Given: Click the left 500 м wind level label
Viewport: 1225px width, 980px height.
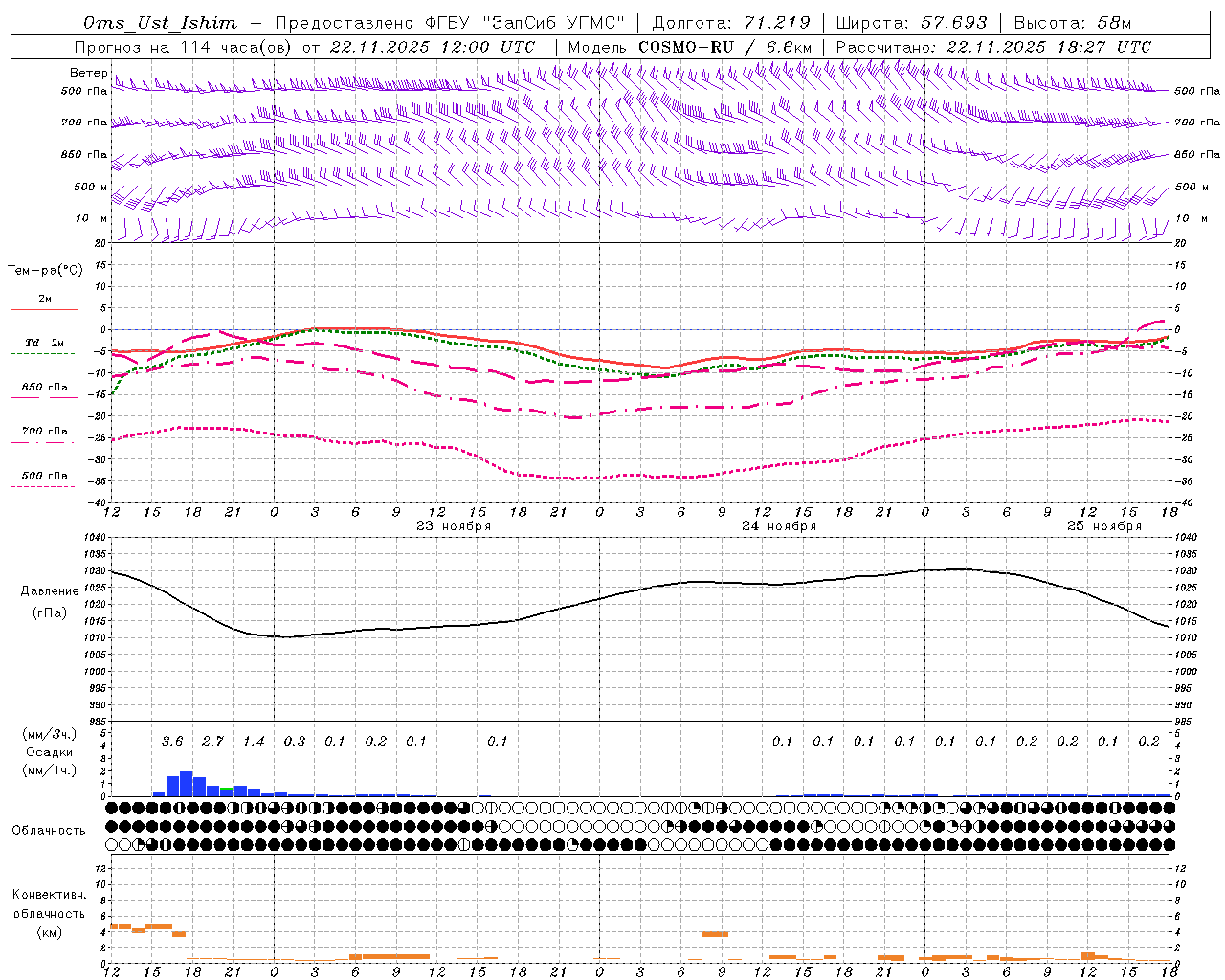Looking at the screenshot, I should pyautogui.click(x=91, y=187).
